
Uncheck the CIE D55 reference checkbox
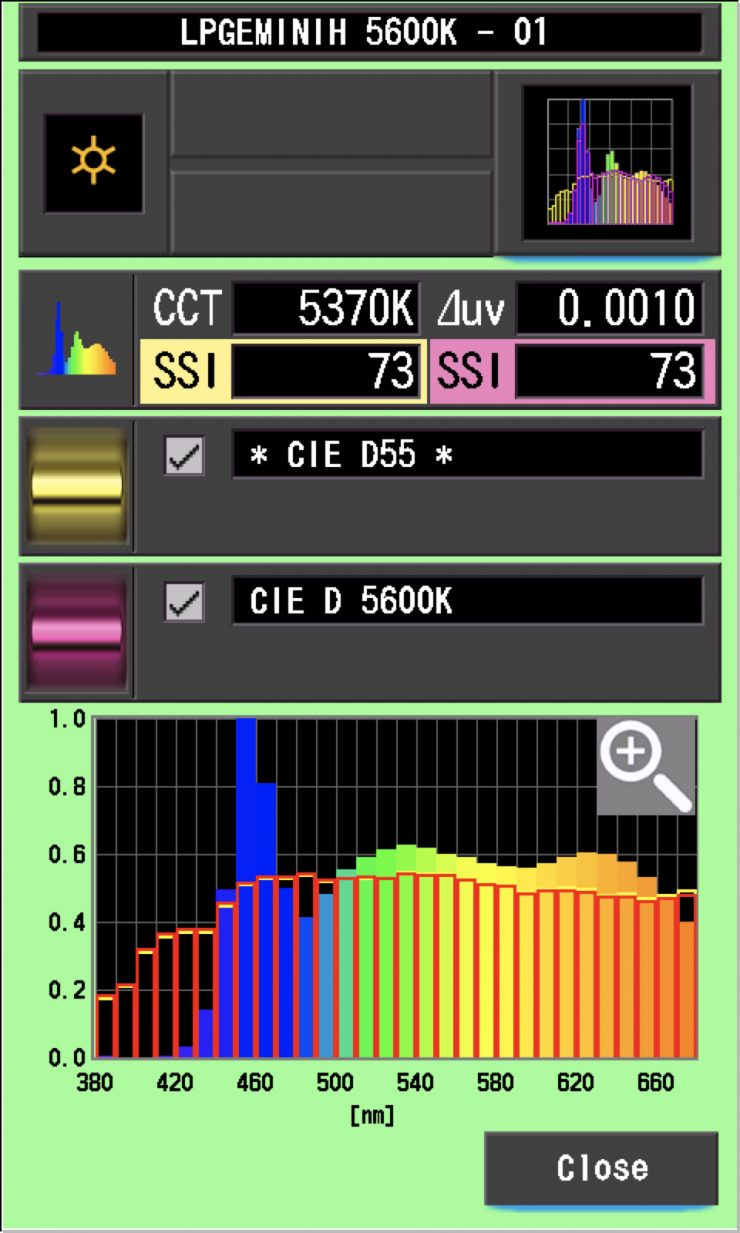(x=184, y=456)
